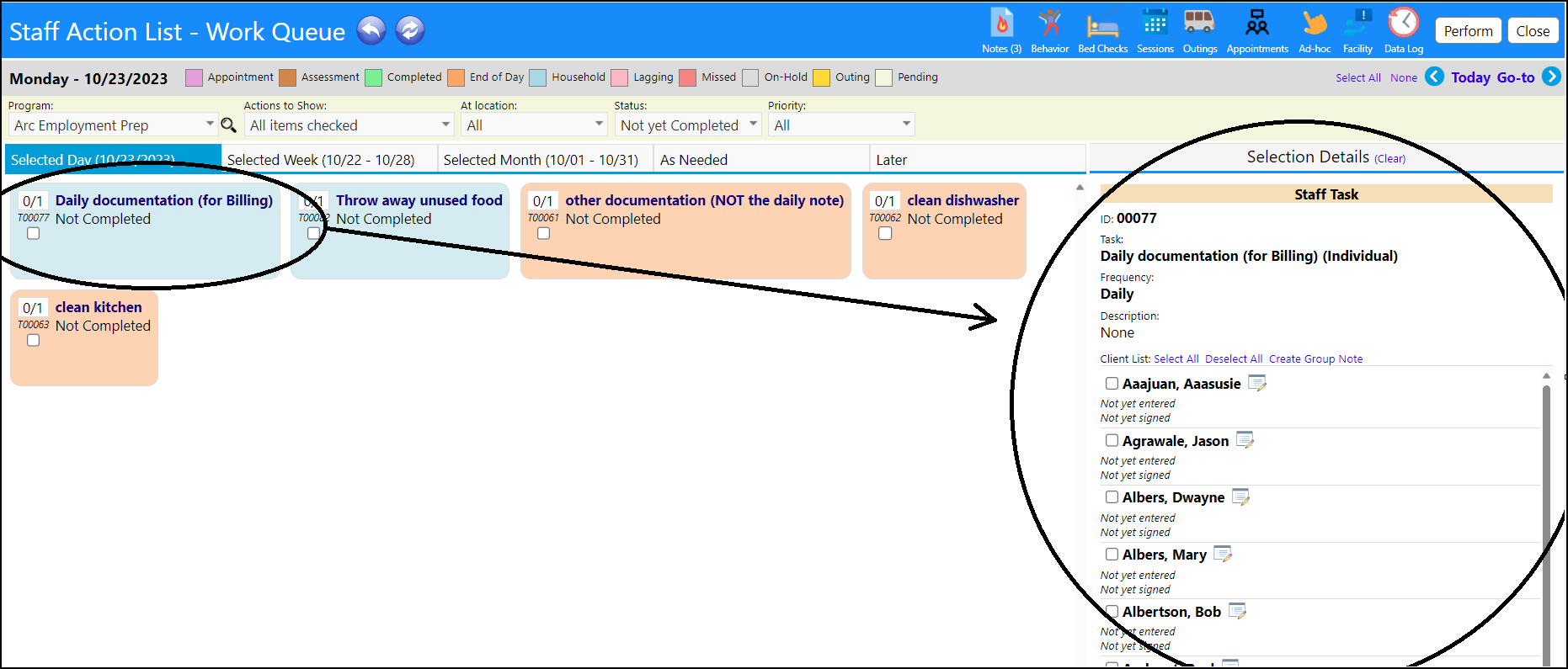This screenshot has width=1568, height=669.
Task: Click Select All link in header bar
Action: (x=1357, y=77)
